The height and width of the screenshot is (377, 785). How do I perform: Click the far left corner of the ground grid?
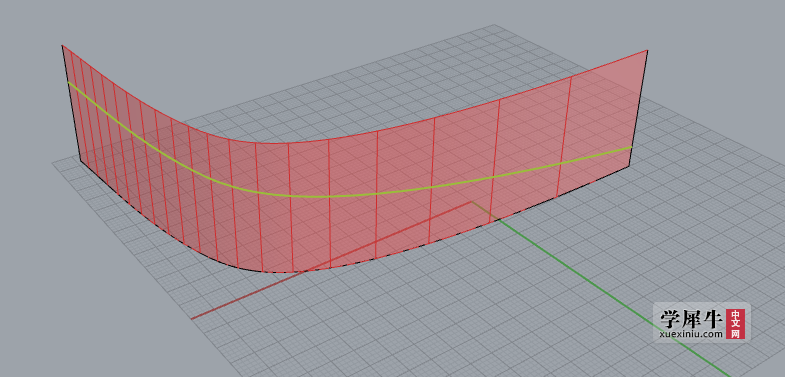(53, 162)
